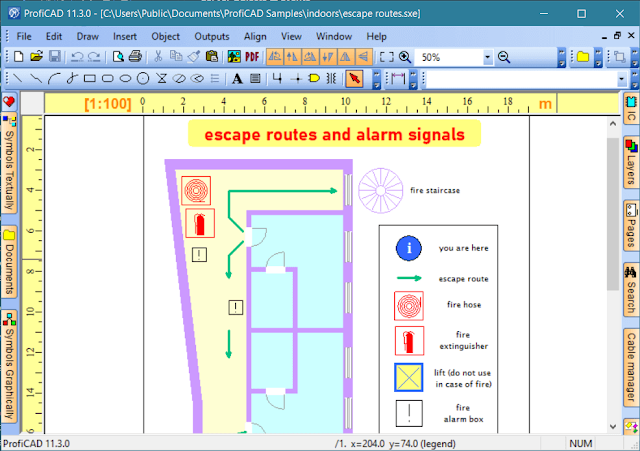Open the Favorites heart panel
The width and height of the screenshot is (640, 451).
tap(9, 102)
